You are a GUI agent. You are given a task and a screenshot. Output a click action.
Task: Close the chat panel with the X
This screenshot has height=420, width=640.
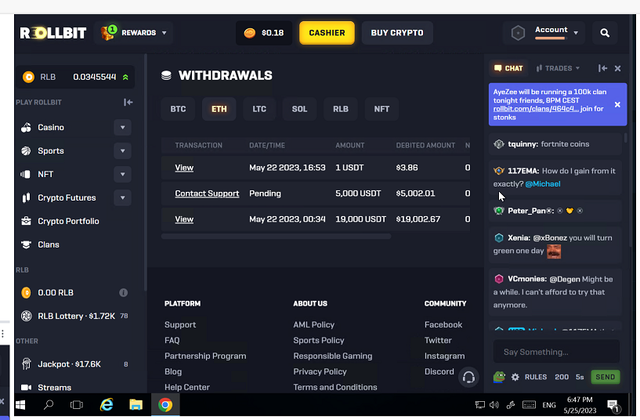(x=618, y=69)
